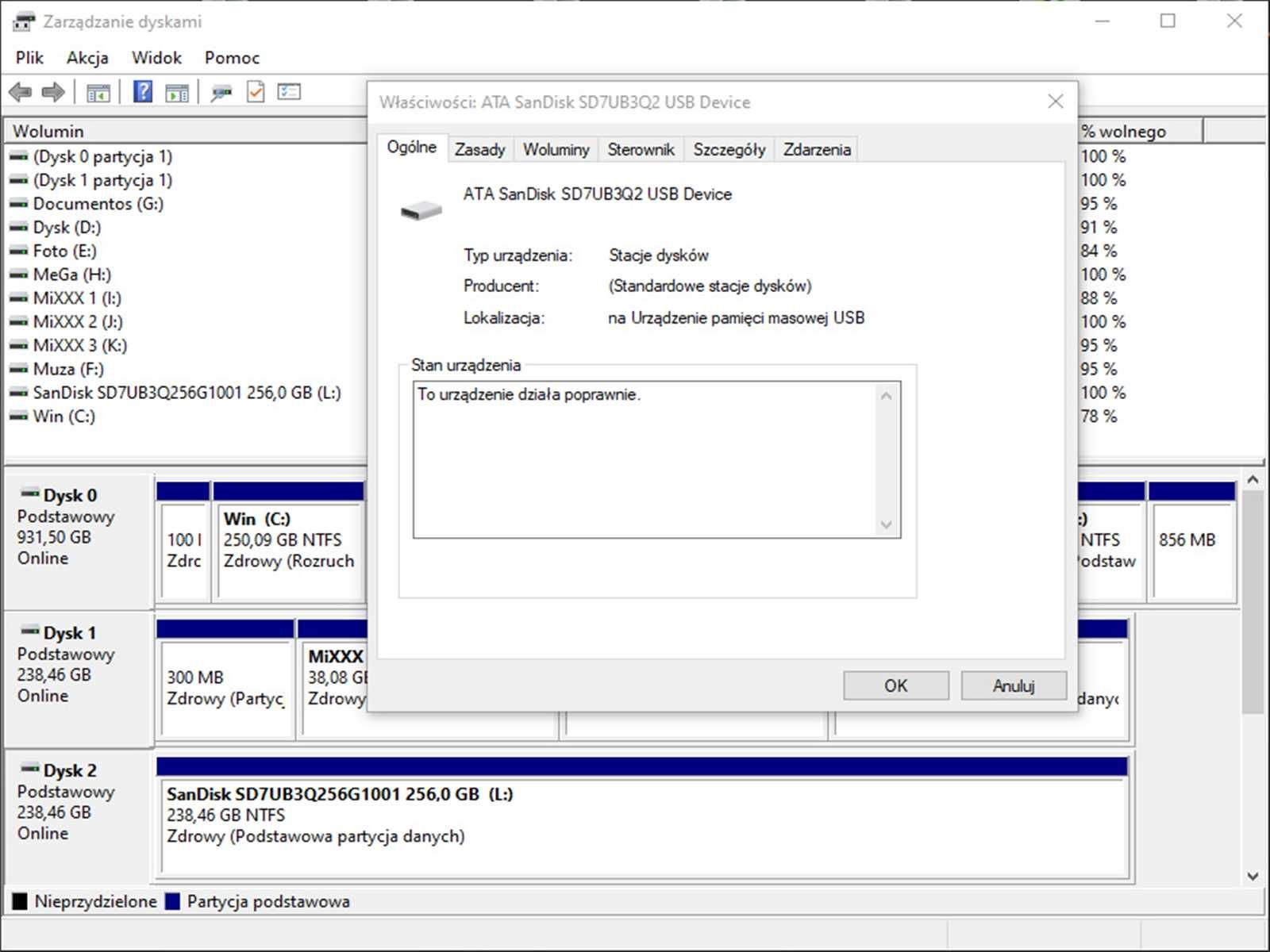Select the 300 MB partition on Dysk 1
This screenshot has width=1270, height=952.
click(225, 678)
